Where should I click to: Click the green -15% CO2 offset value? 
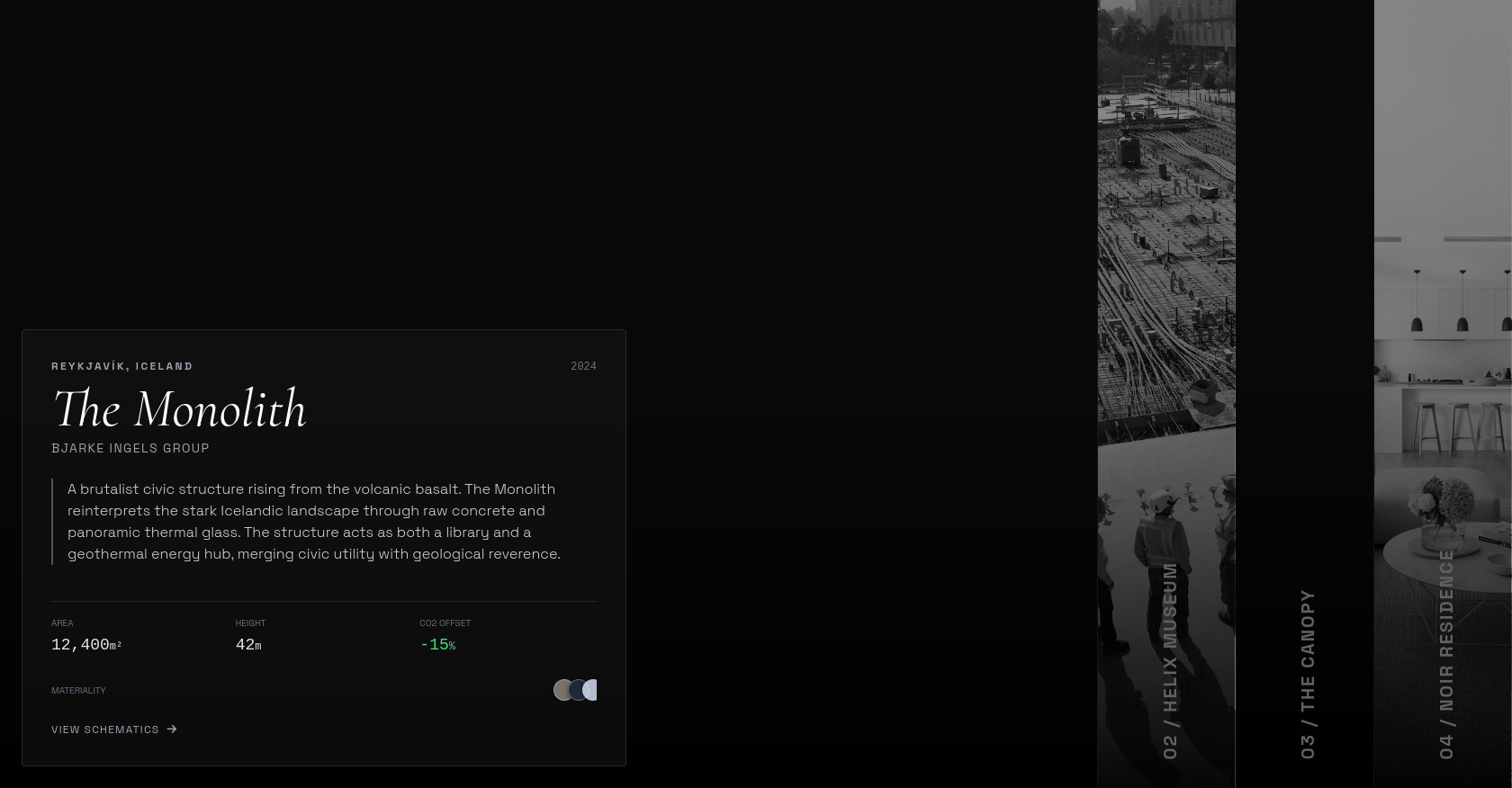437,645
